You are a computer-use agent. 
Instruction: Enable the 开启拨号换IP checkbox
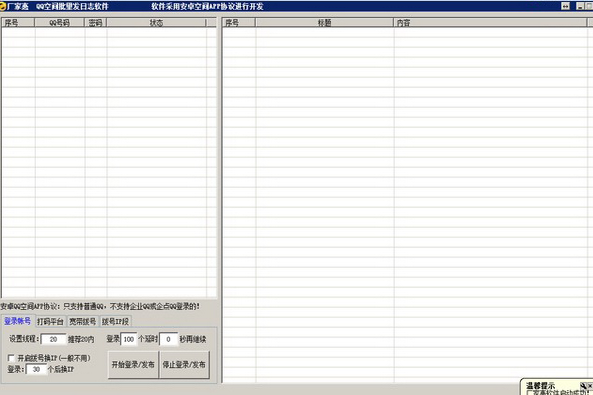coord(11,358)
